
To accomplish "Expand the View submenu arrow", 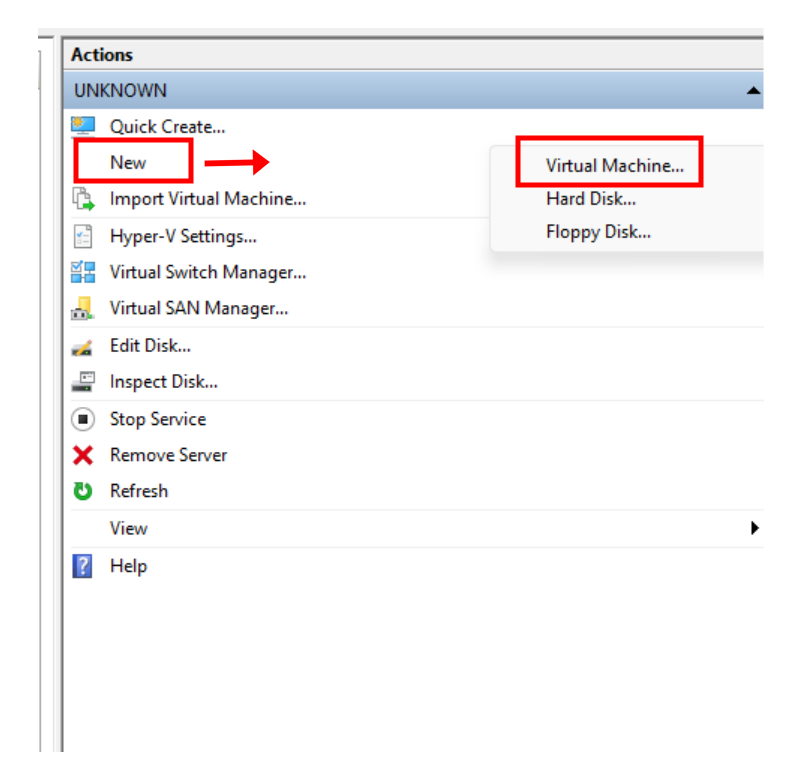I will coord(754,528).
